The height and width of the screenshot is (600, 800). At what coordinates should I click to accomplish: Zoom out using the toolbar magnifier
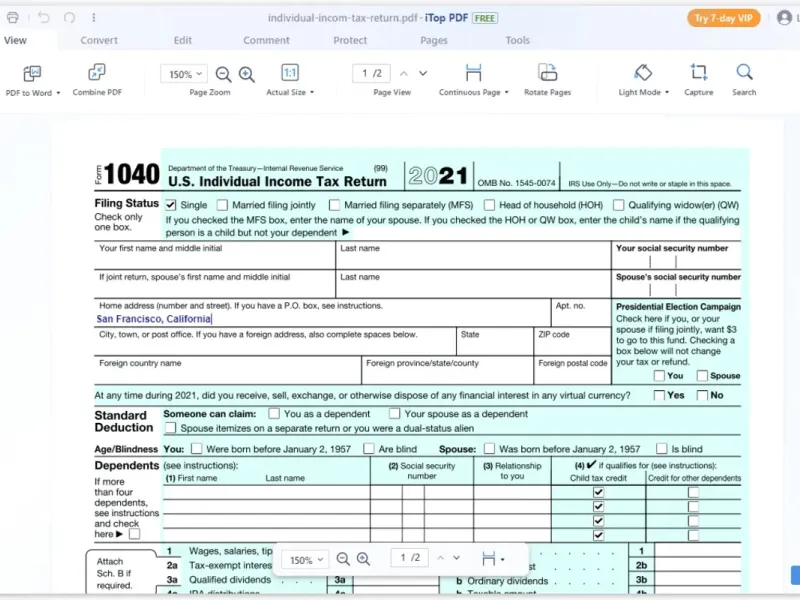coord(223,74)
